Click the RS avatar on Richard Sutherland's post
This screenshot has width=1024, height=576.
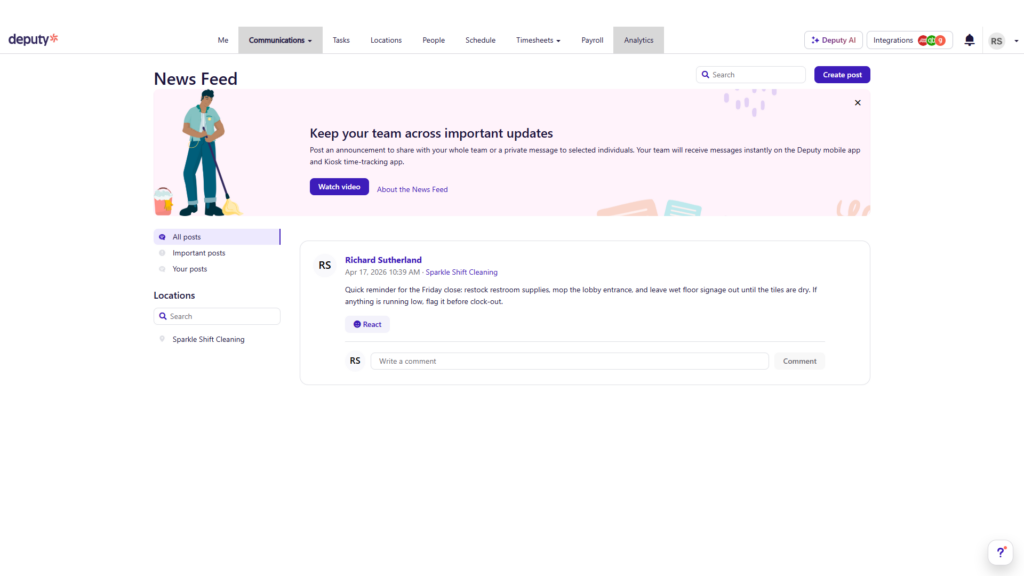pyautogui.click(x=325, y=265)
